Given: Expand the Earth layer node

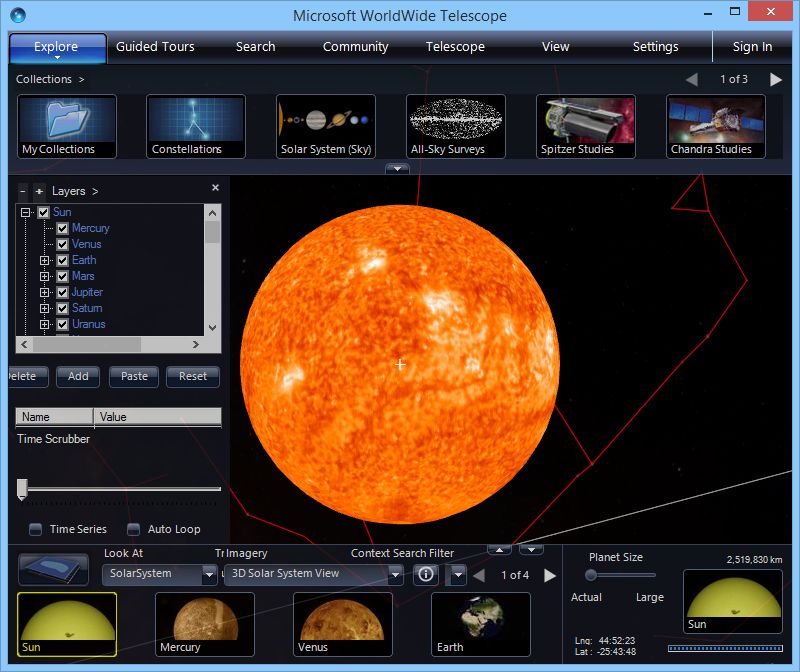Looking at the screenshot, I should [44, 261].
